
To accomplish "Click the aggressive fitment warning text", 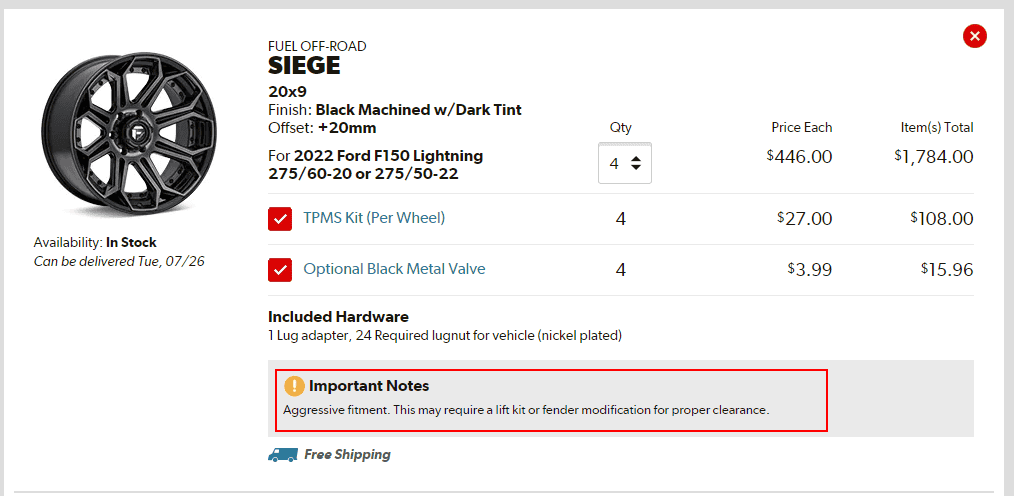I will (526, 410).
